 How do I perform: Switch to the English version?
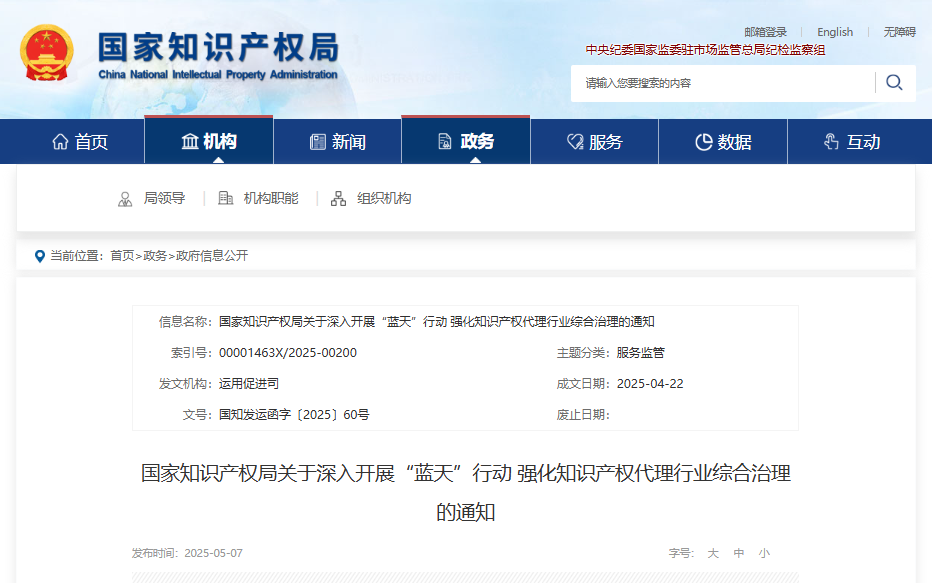pos(835,32)
